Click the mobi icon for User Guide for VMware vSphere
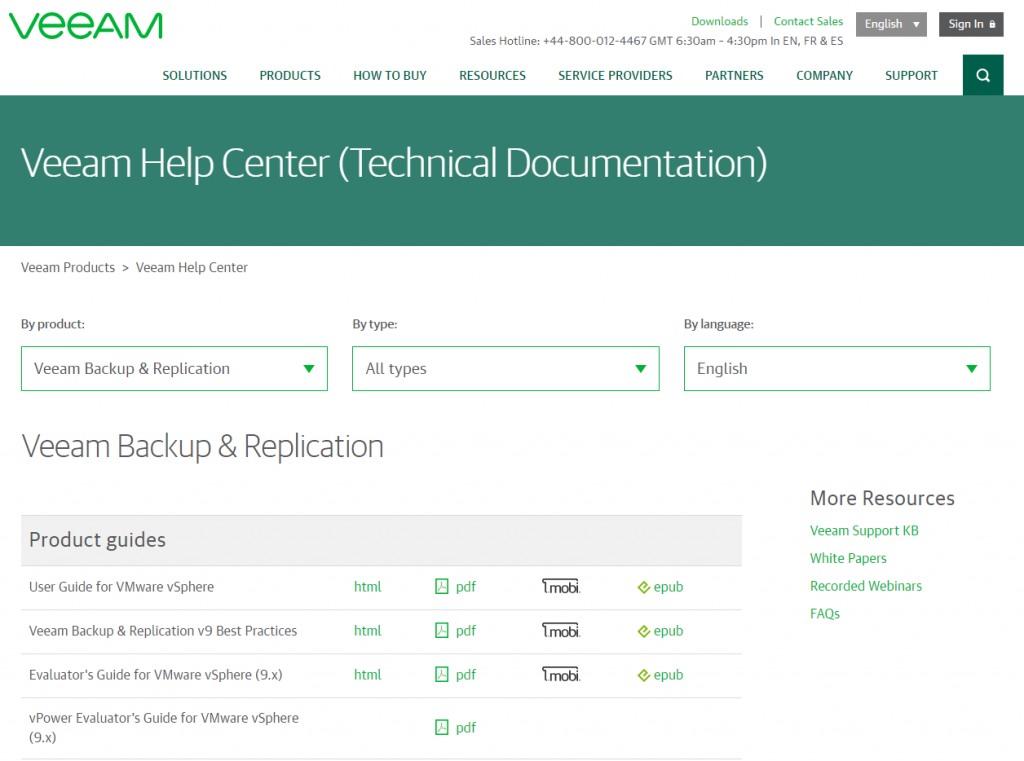The image size is (1024, 761). tap(561, 587)
